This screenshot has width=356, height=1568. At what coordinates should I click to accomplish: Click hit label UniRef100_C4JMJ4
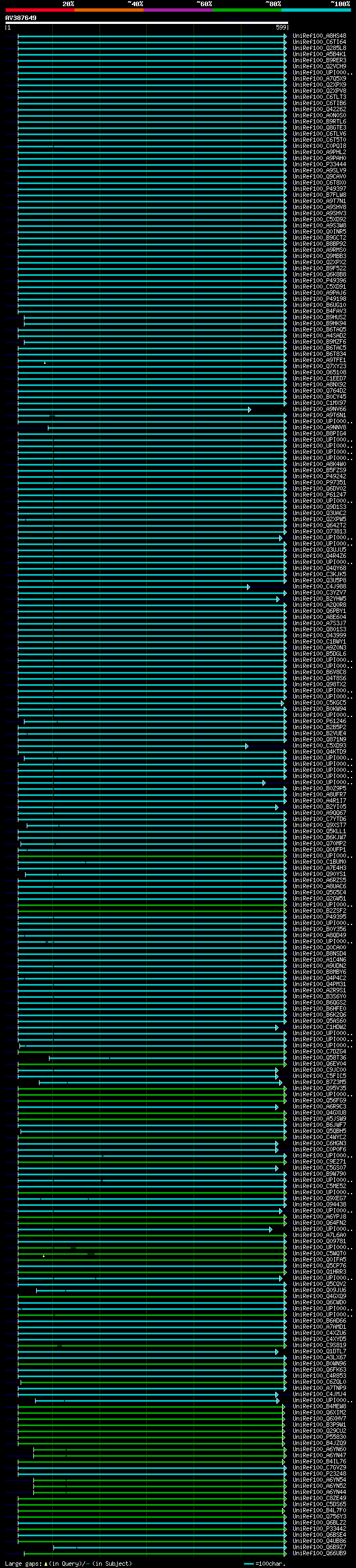click(x=319, y=1394)
